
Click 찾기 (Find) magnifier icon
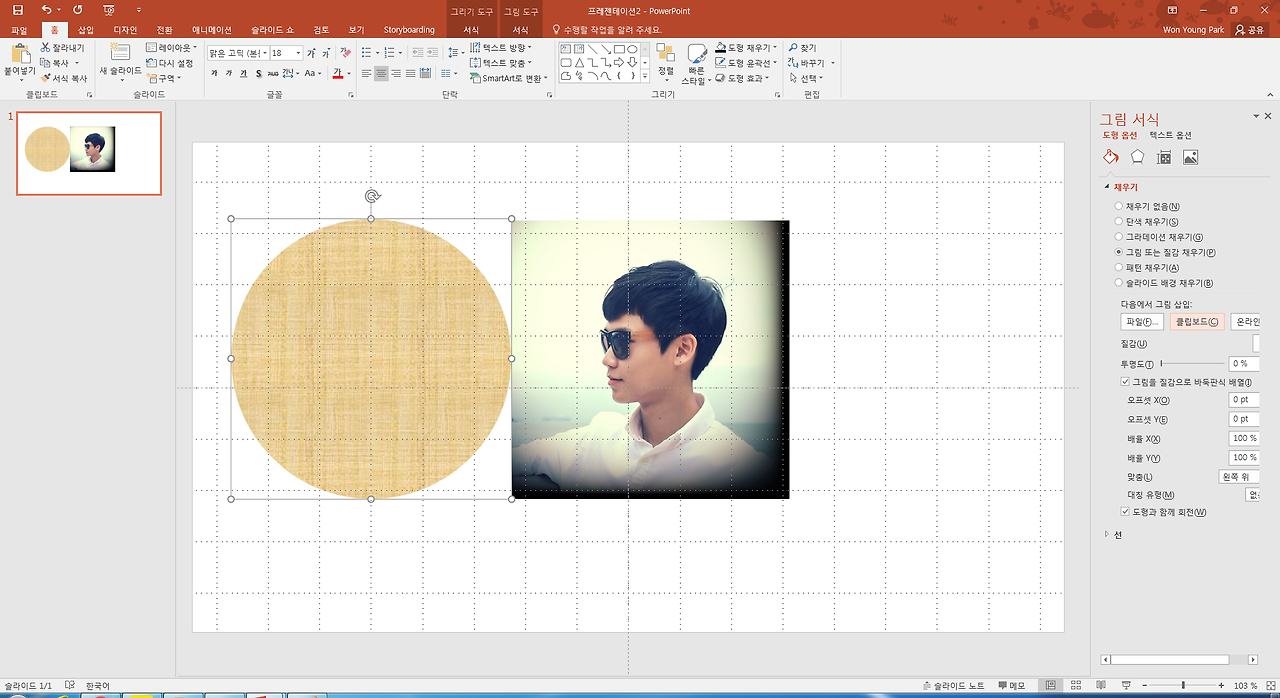(793, 48)
